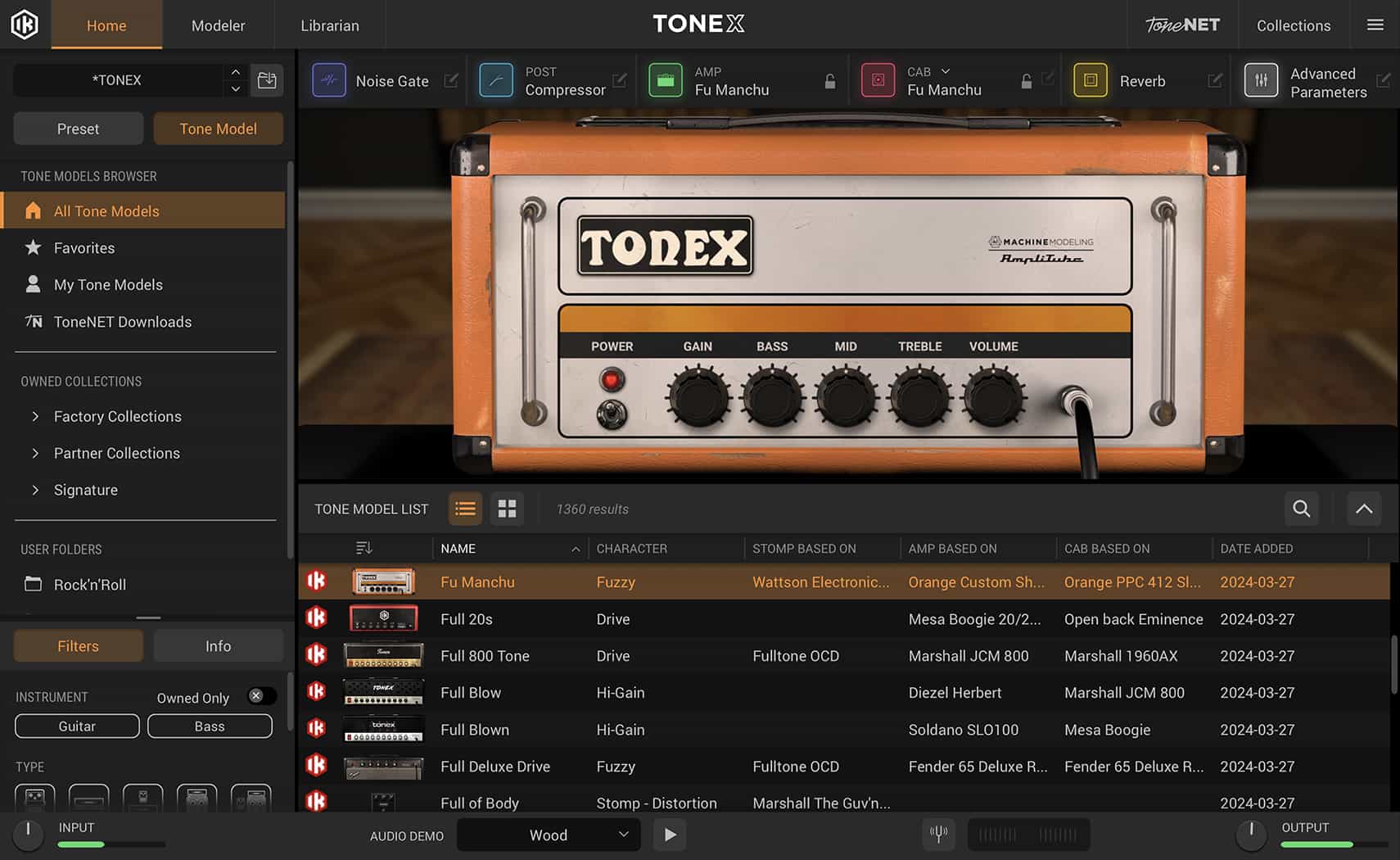Click the tuner fork icon
Viewport: 1400px width, 860px height.
[x=938, y=834]
